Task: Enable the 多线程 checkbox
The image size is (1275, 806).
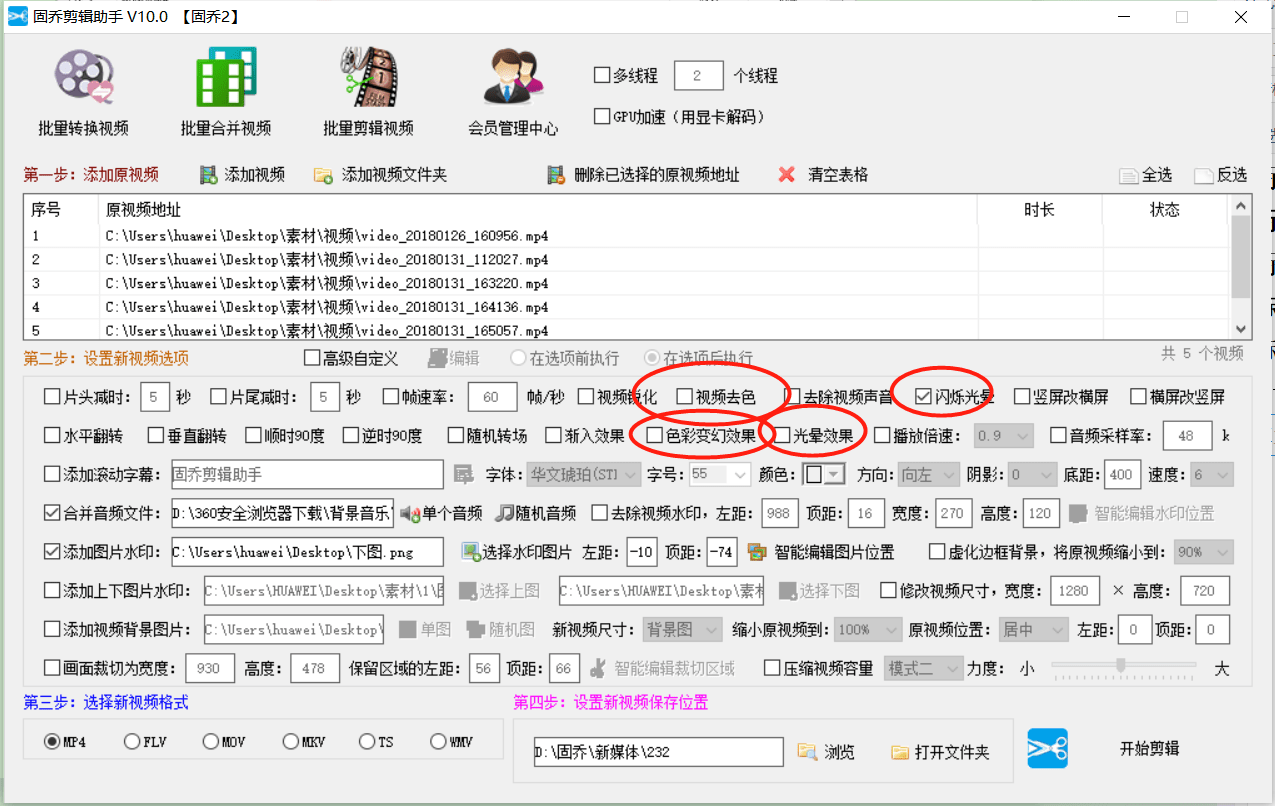Action: (602, 75)
